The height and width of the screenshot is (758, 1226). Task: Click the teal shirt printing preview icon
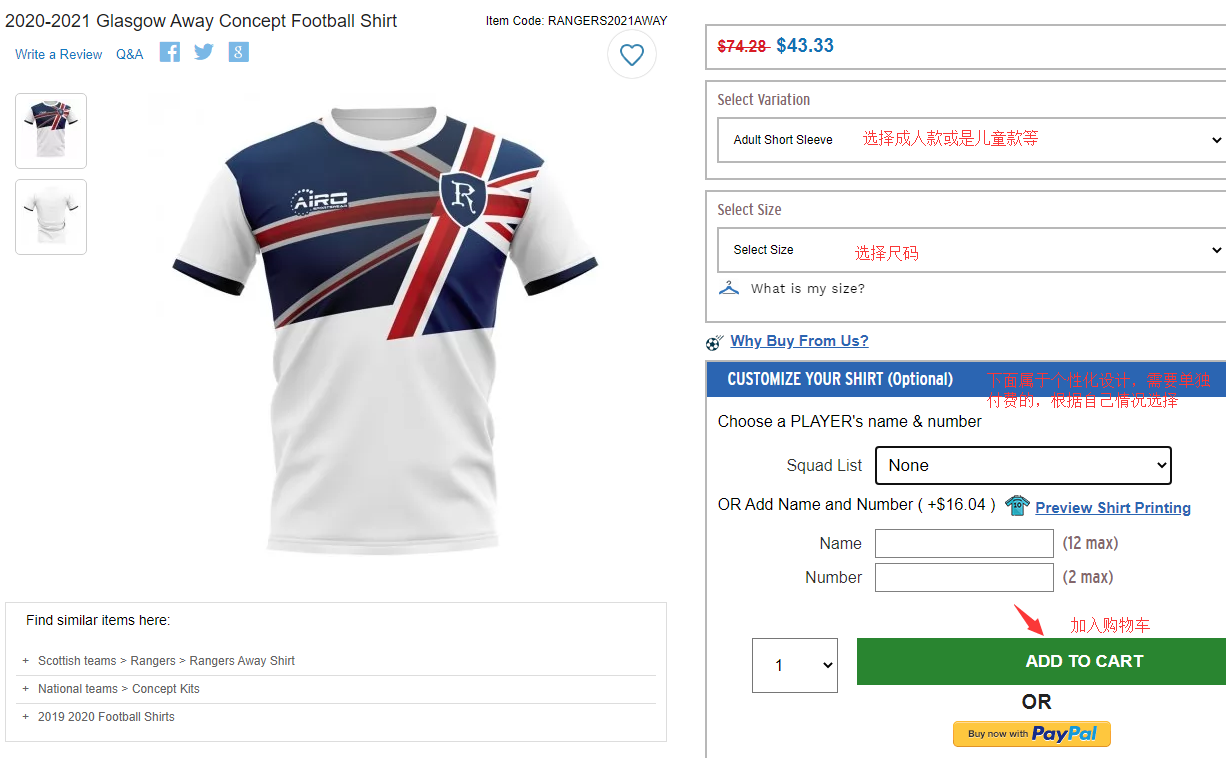[x=1017, y=505]
